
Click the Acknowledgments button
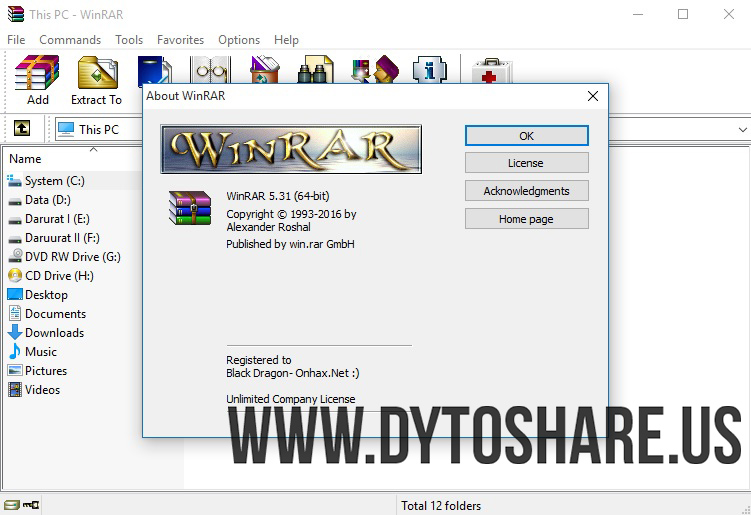coord(526,191)
